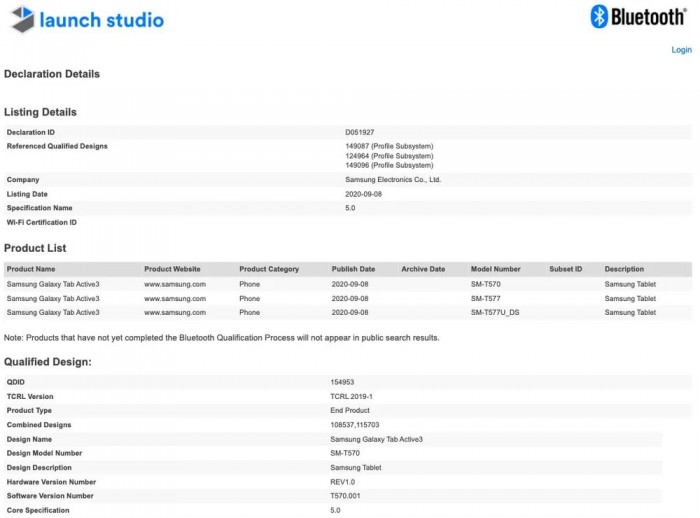Click the Bluetooth logo icon
Image resolution: width=700 pixels, height=518 pixels.
tap(600, 16)
